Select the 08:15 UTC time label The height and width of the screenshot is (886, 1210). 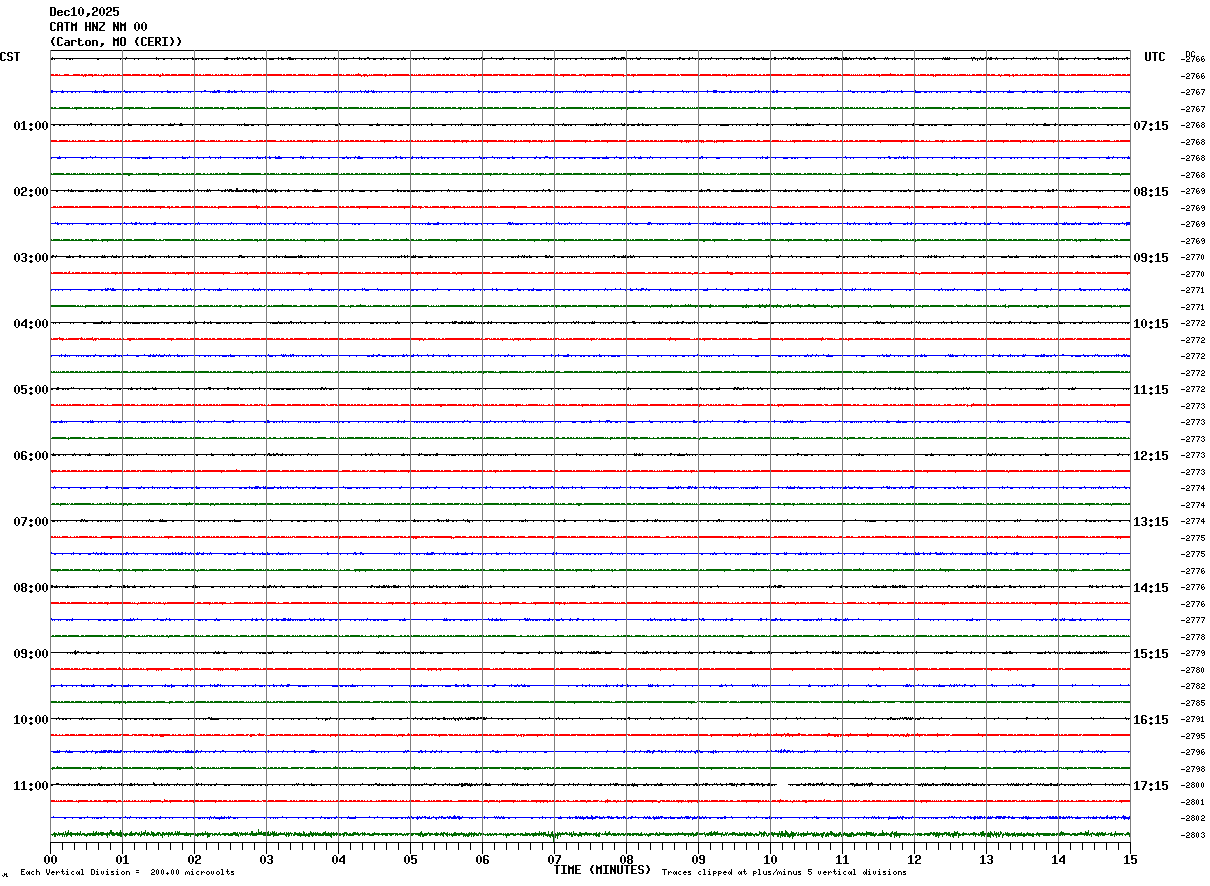[1151, 192]
